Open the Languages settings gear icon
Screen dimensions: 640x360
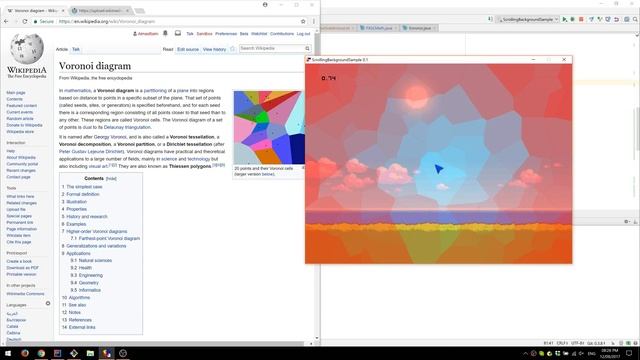48,303
